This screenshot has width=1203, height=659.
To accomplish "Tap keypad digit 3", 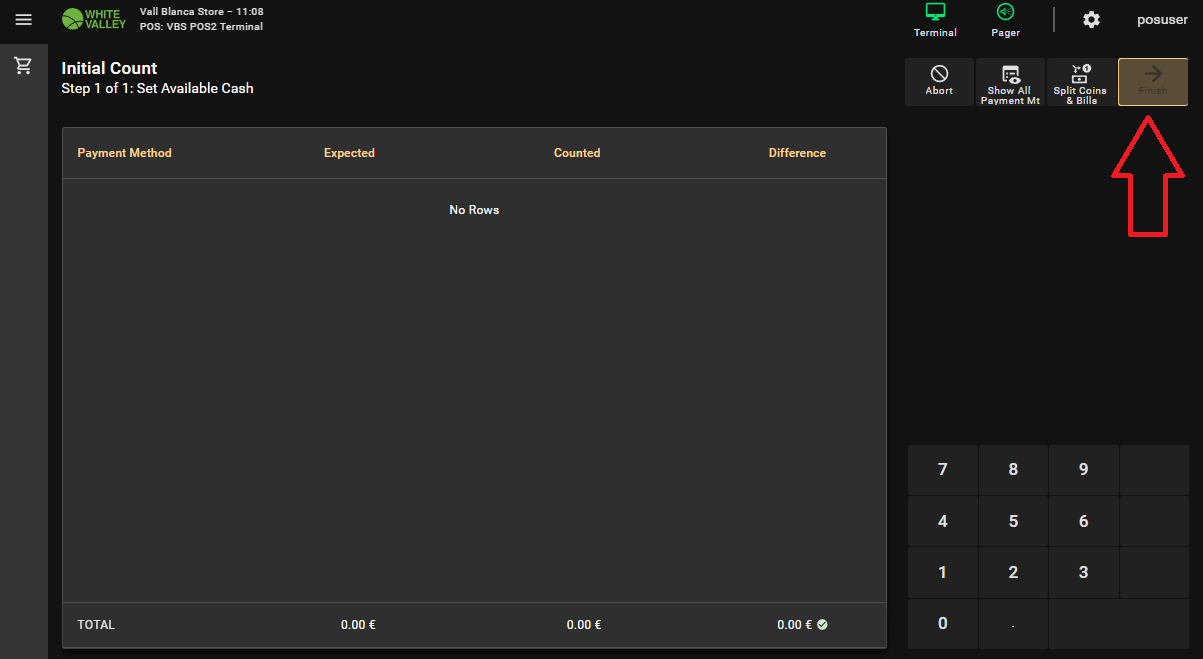I will (1083, 573).
